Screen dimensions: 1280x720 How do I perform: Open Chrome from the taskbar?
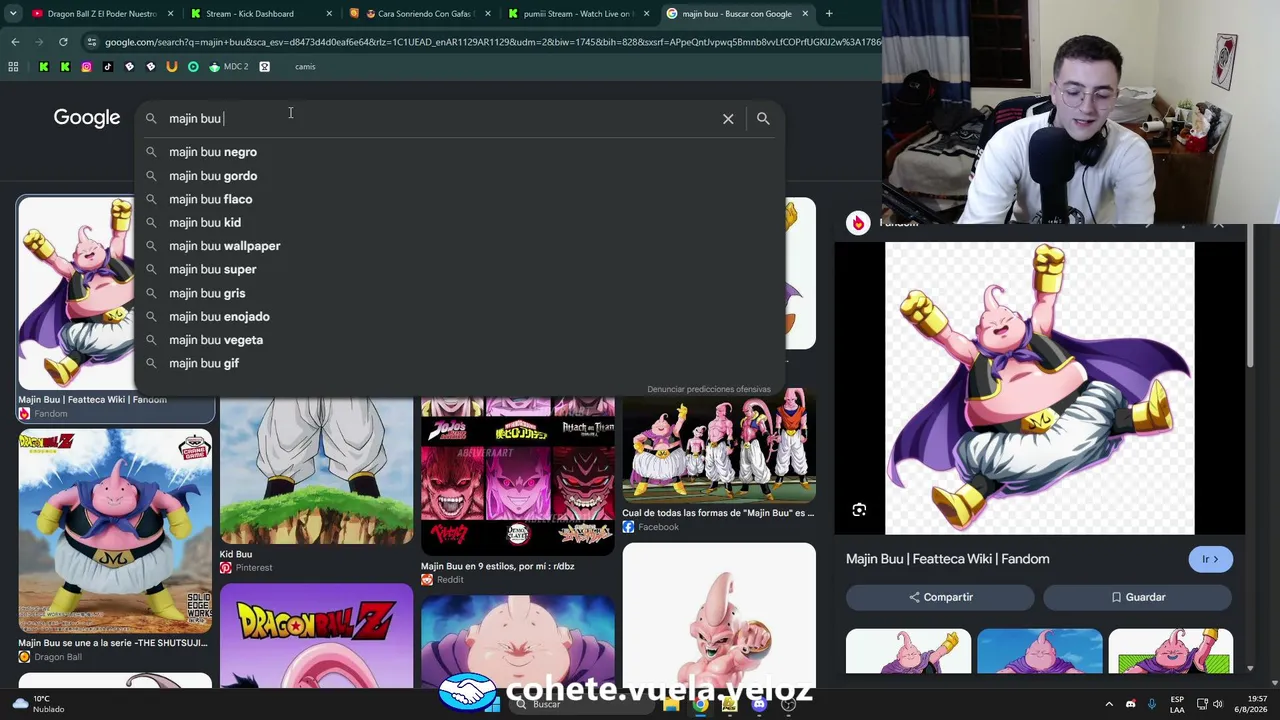coord(700,704)
